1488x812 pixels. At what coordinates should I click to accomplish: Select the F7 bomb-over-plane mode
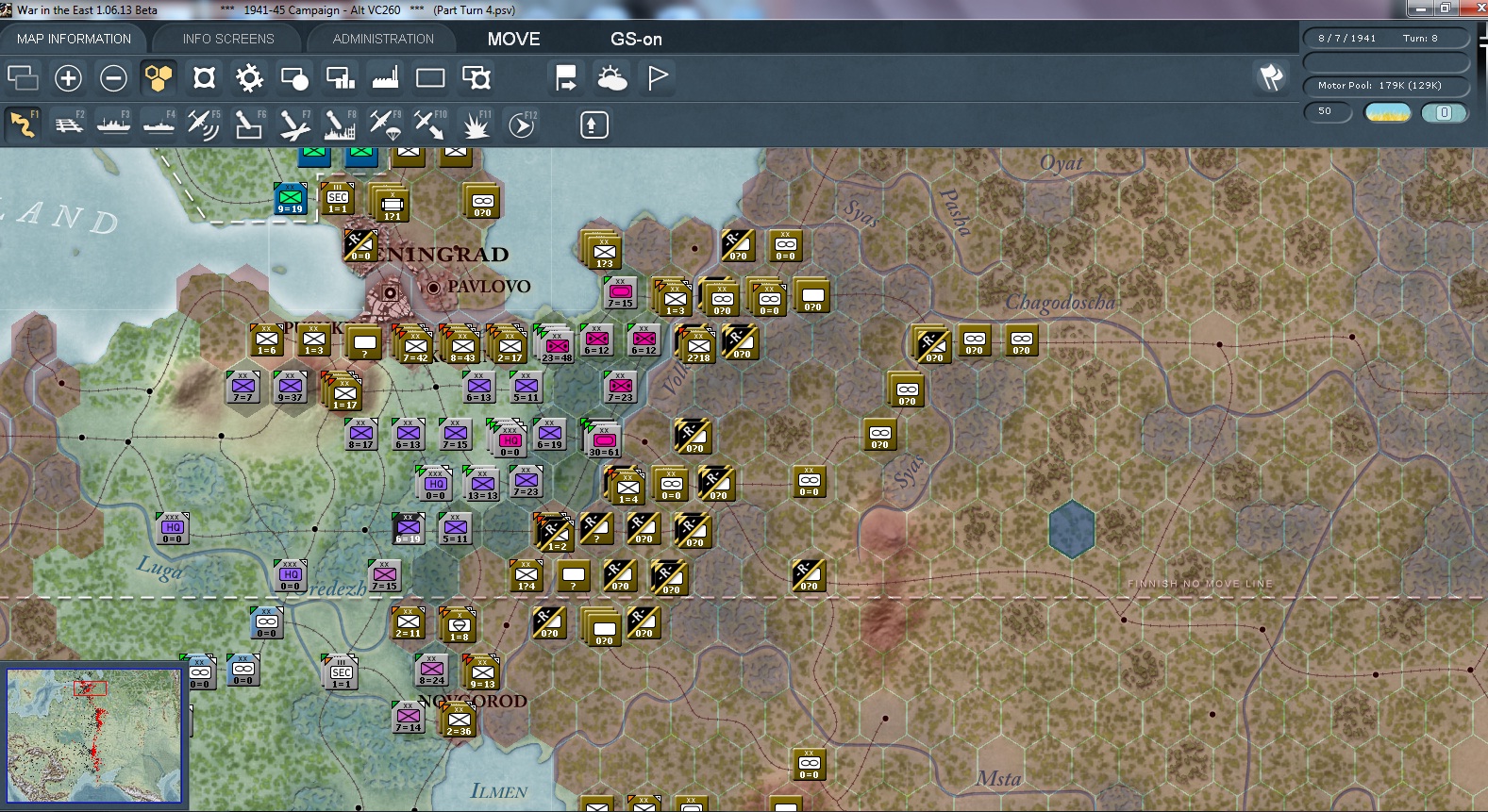tap(294, 124)
